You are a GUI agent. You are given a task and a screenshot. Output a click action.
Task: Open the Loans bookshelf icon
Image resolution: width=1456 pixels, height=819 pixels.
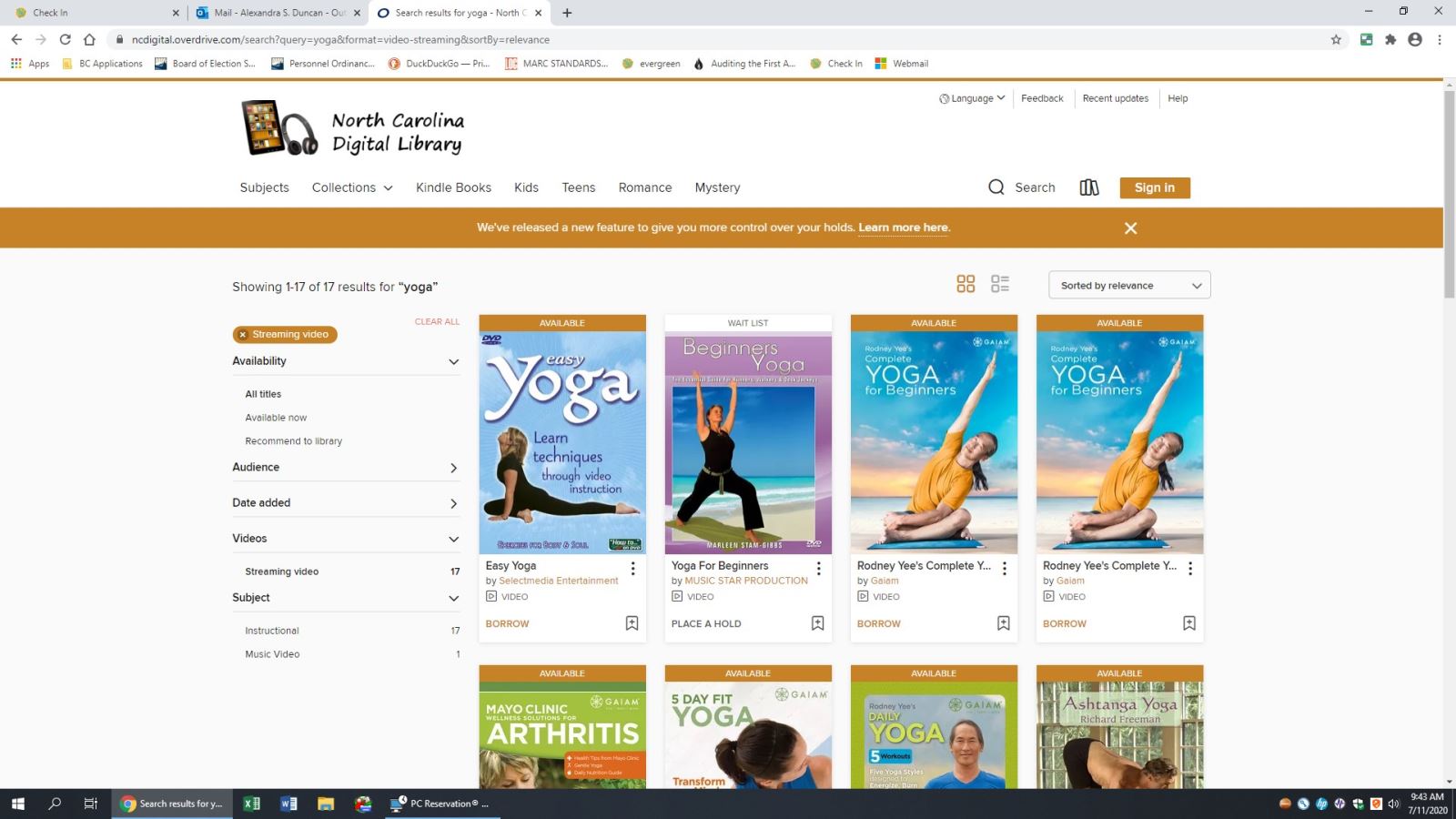(x=1089, y=187)
